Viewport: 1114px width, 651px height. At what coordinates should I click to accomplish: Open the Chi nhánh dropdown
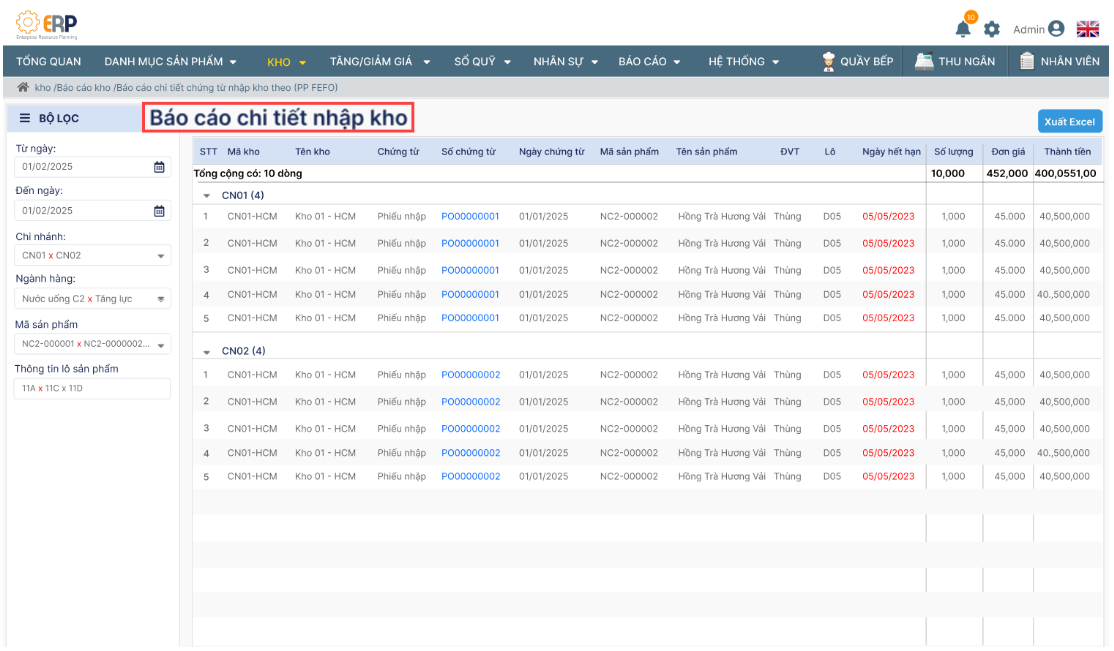coord(161,256)
